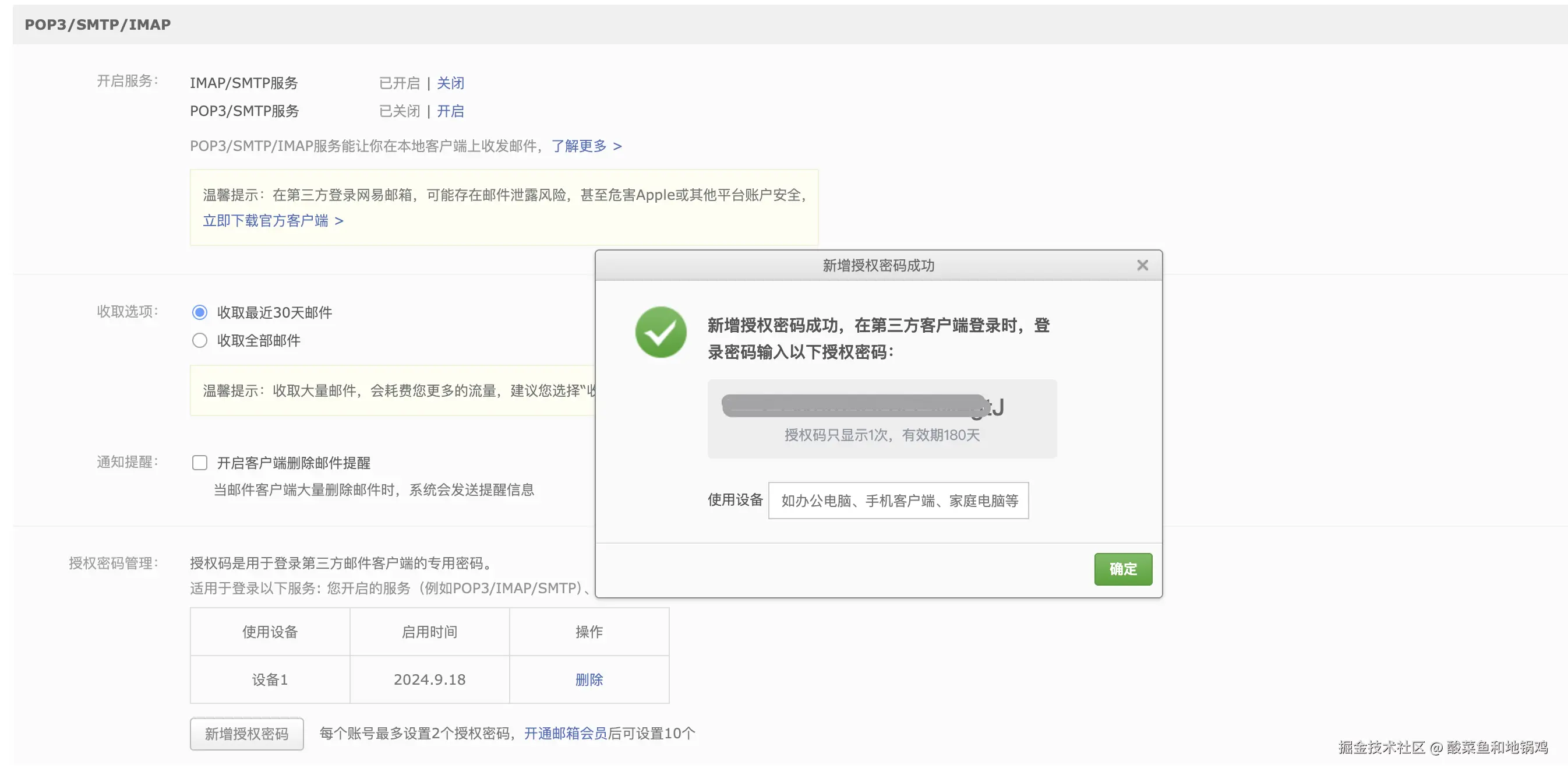Viewport: 1568px width, 775px height.
Task: Click the green checkmark success icon
Action: point(661,332)
